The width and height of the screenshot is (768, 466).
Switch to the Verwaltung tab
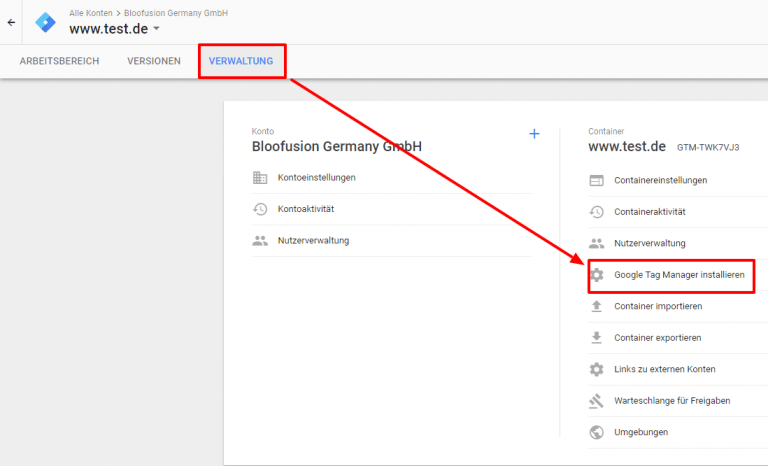241,61
